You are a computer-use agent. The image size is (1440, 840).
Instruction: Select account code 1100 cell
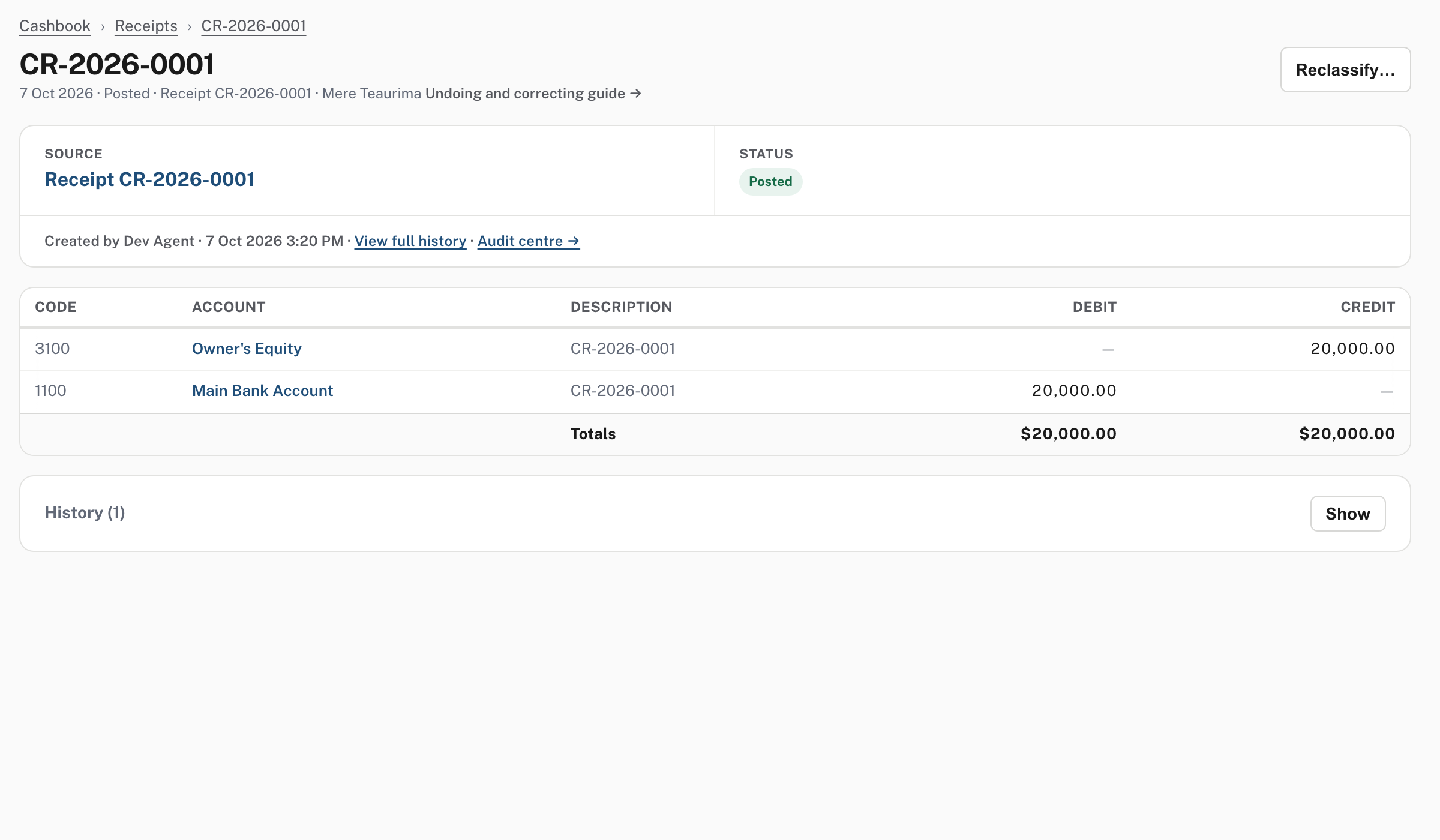[x=50, y=391]
